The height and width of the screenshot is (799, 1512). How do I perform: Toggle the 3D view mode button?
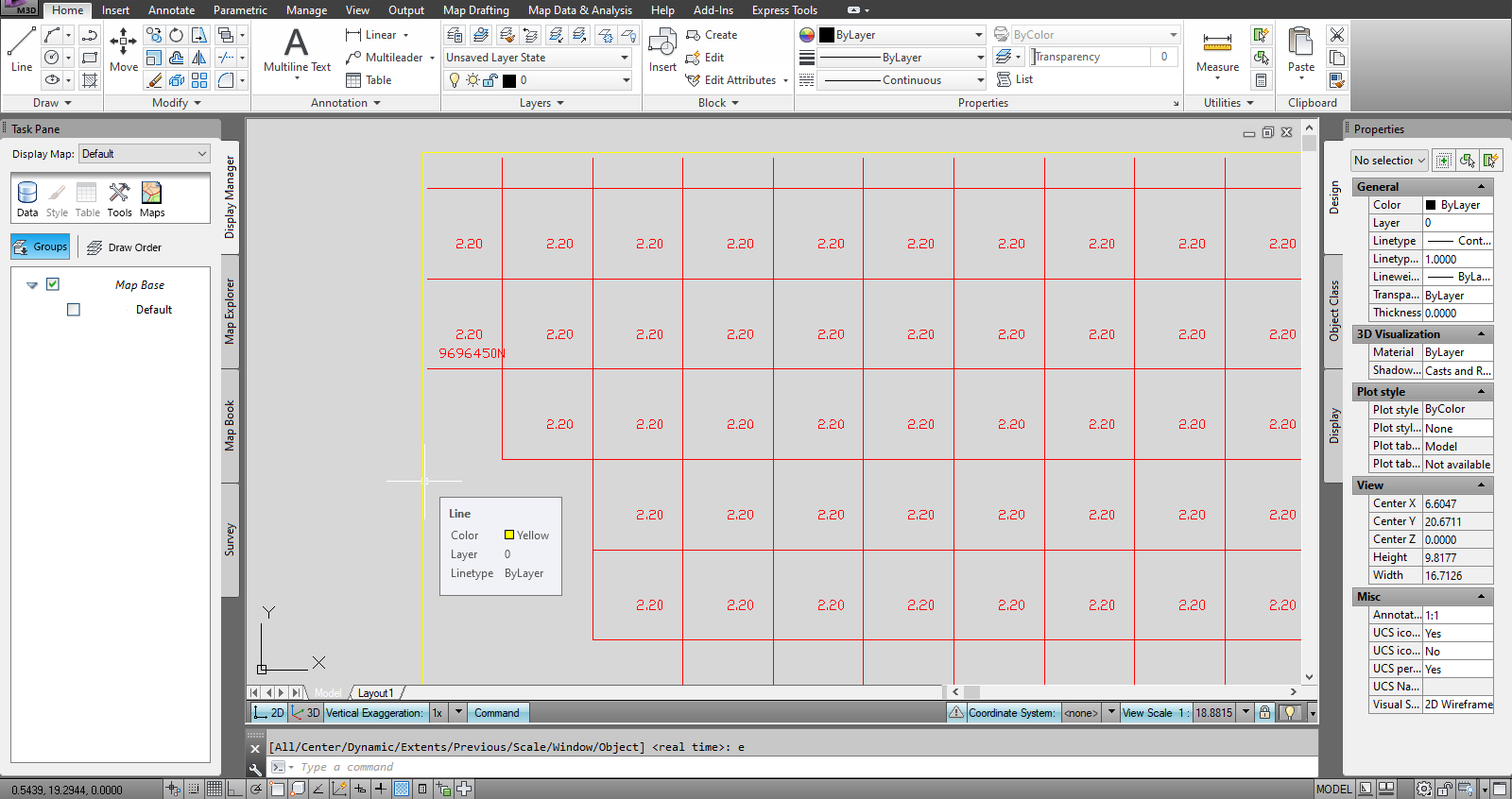click(x=306, y=713)
